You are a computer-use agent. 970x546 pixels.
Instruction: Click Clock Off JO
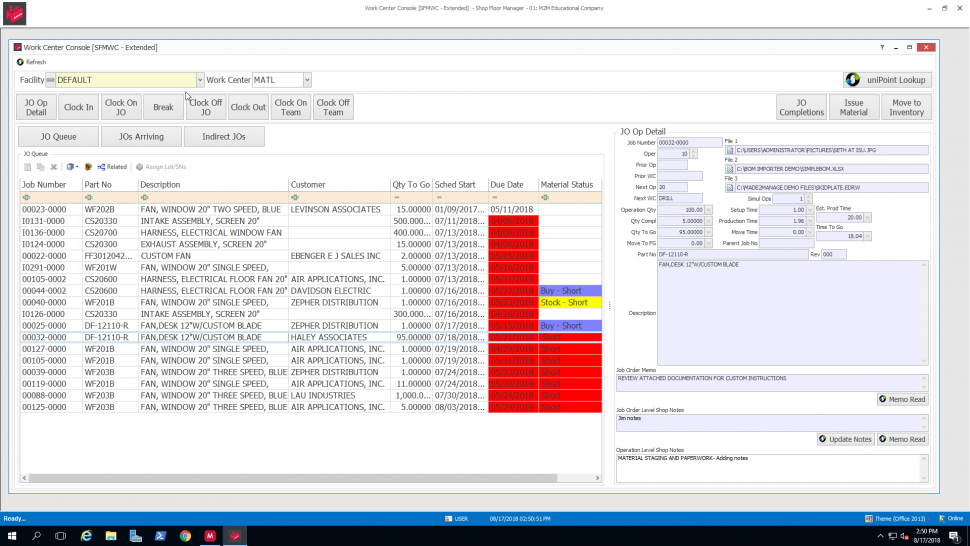[x=205, y=107]
